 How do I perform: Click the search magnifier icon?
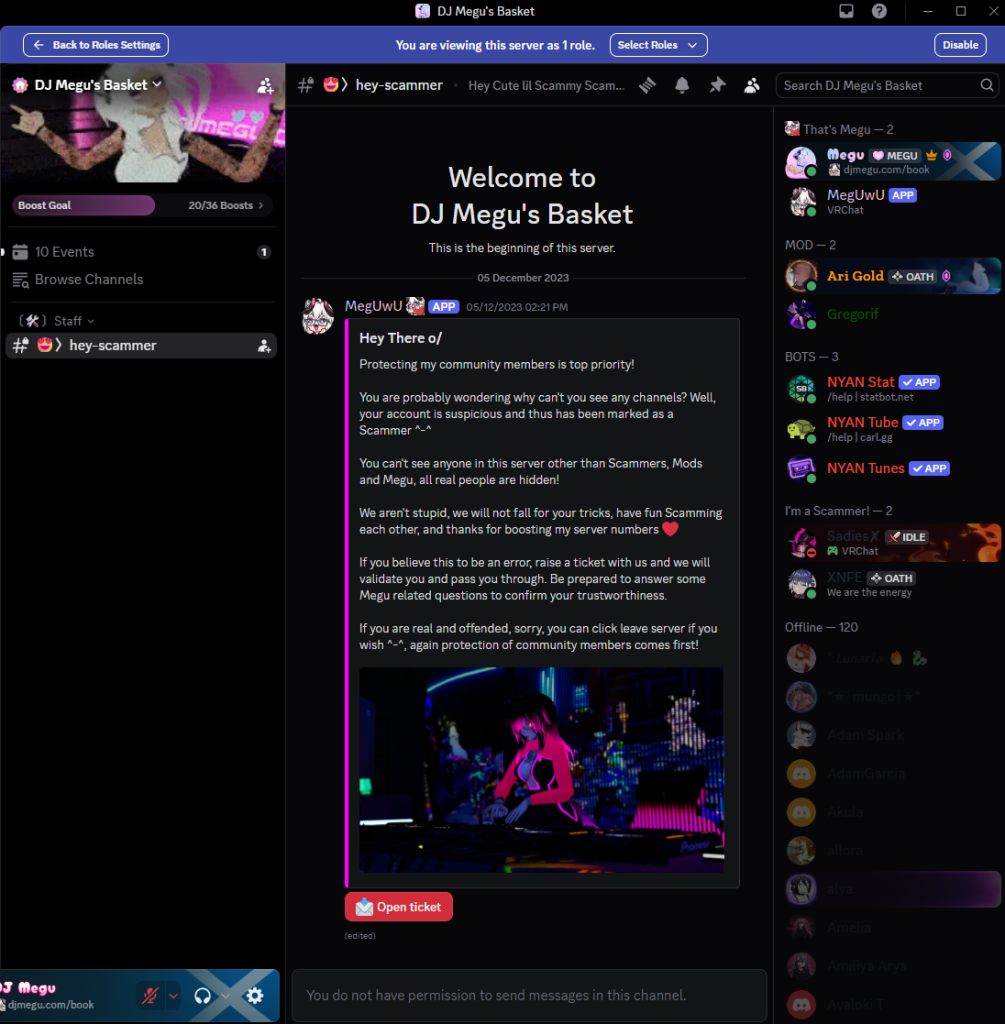[x=987, y=86]
